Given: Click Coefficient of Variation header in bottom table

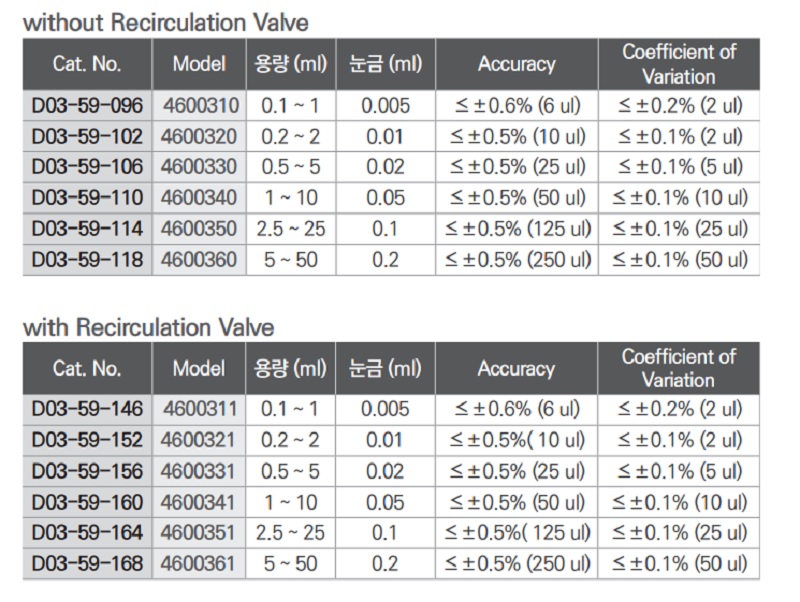Looking at the screenshot, I should (x=679, y=368).
